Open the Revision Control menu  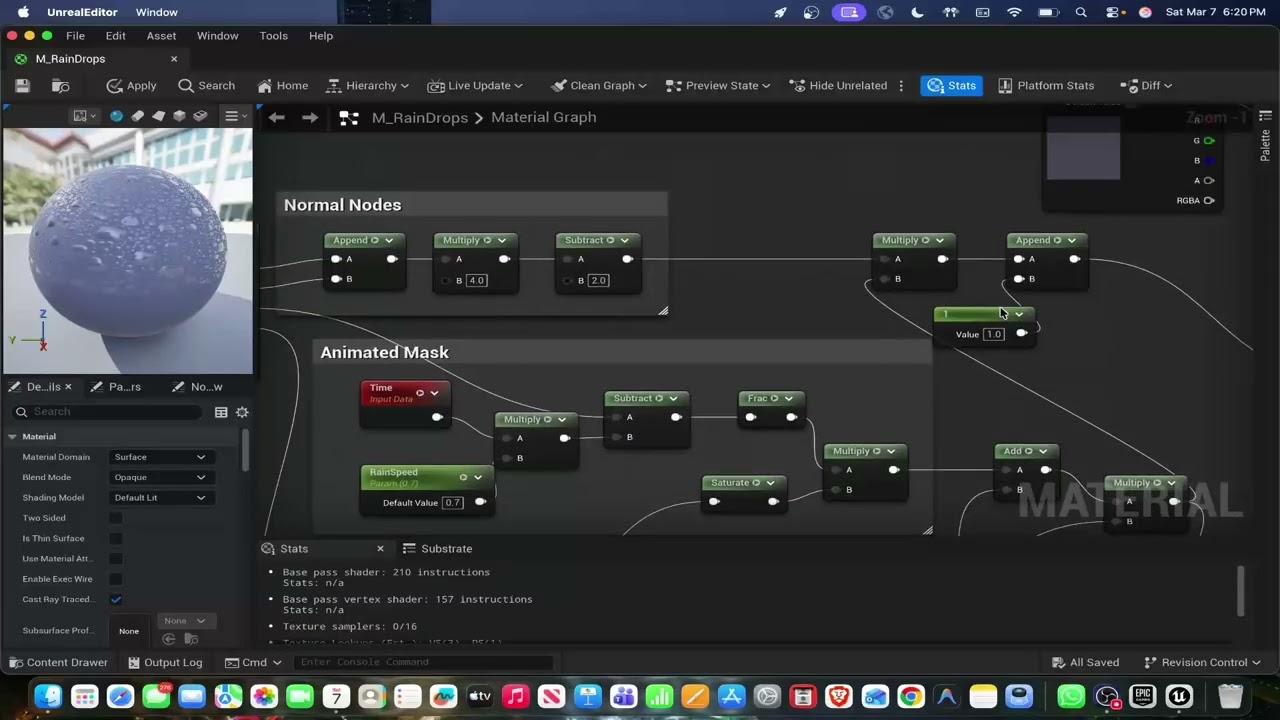point(1203,663)
